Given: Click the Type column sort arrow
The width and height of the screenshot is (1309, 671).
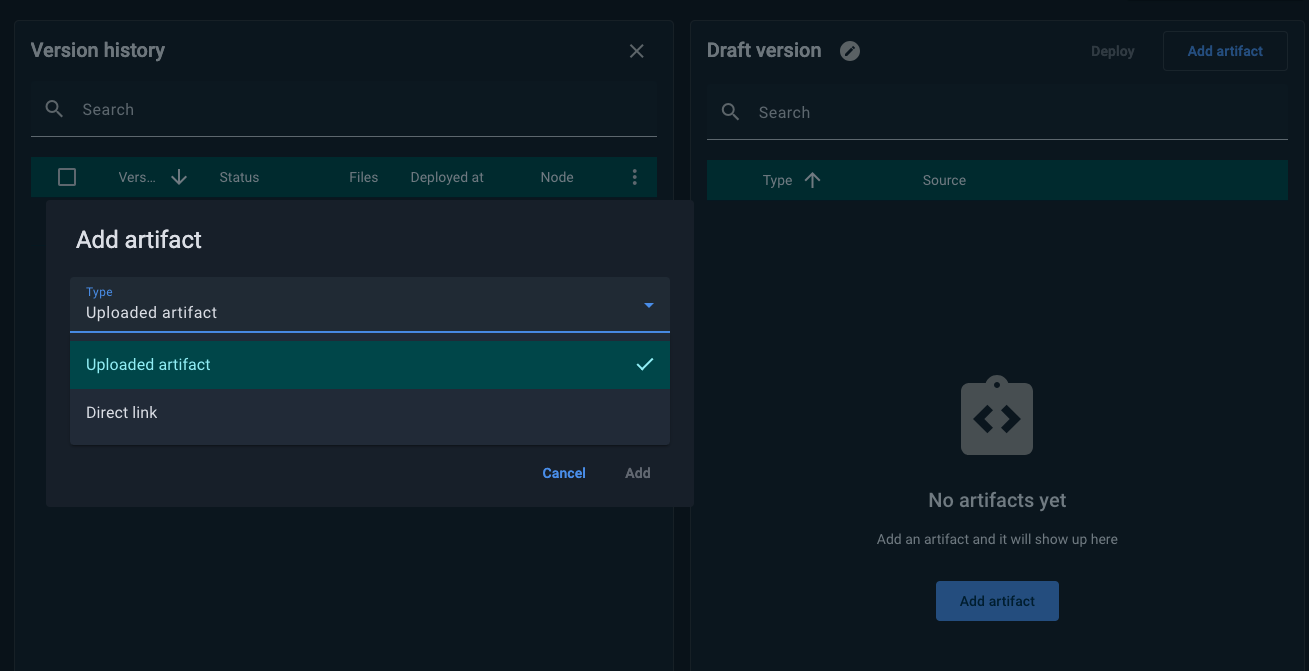Looking at the screenshot, I should (x=812, y=180).
